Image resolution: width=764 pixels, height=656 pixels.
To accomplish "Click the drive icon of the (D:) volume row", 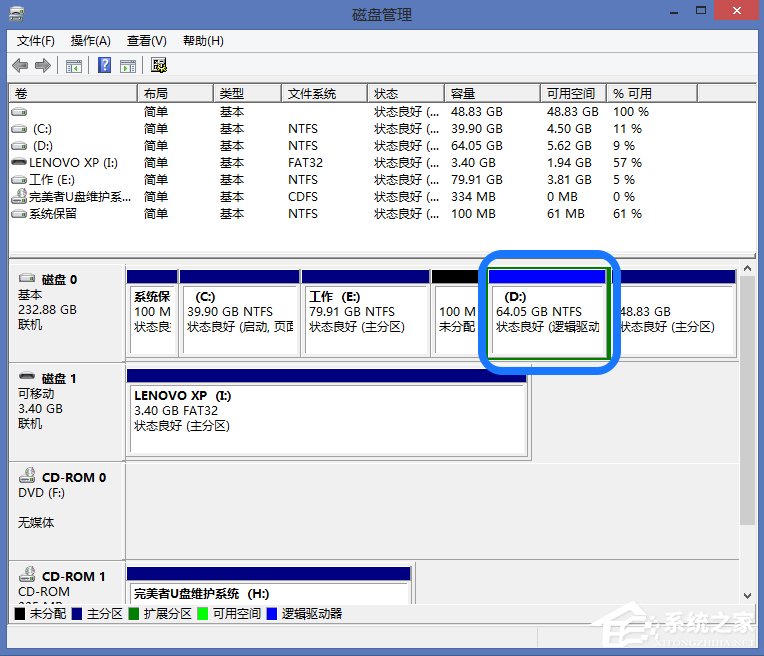I will tap(19, 146).
